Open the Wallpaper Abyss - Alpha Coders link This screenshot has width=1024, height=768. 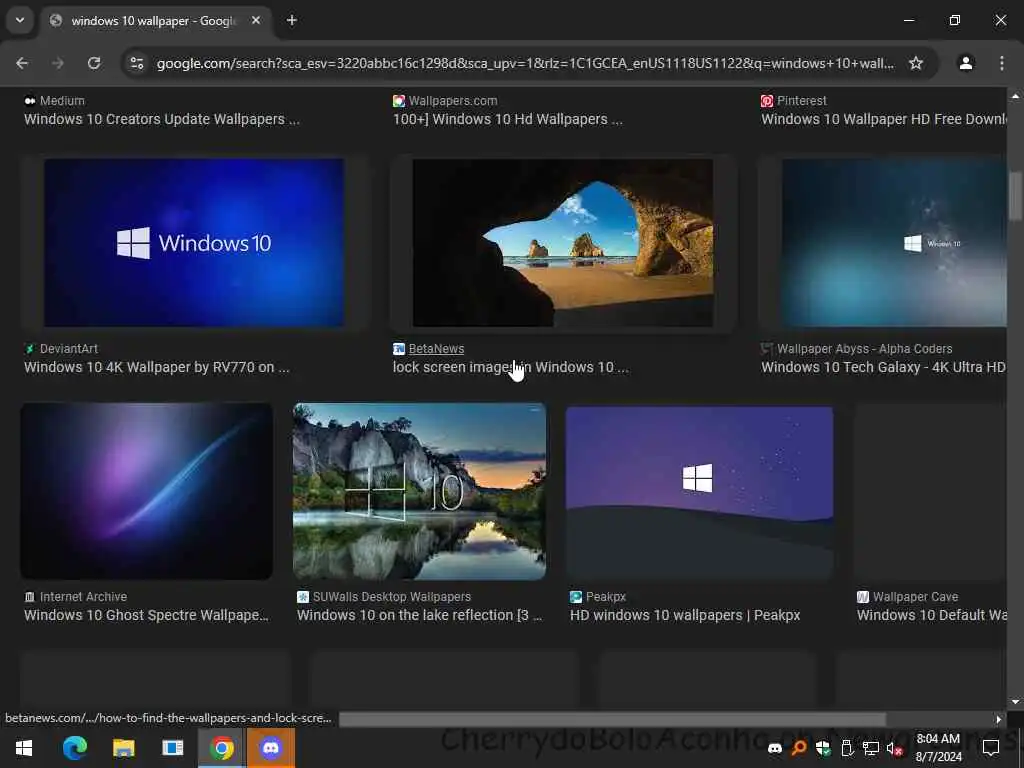[x=865, y=349]
